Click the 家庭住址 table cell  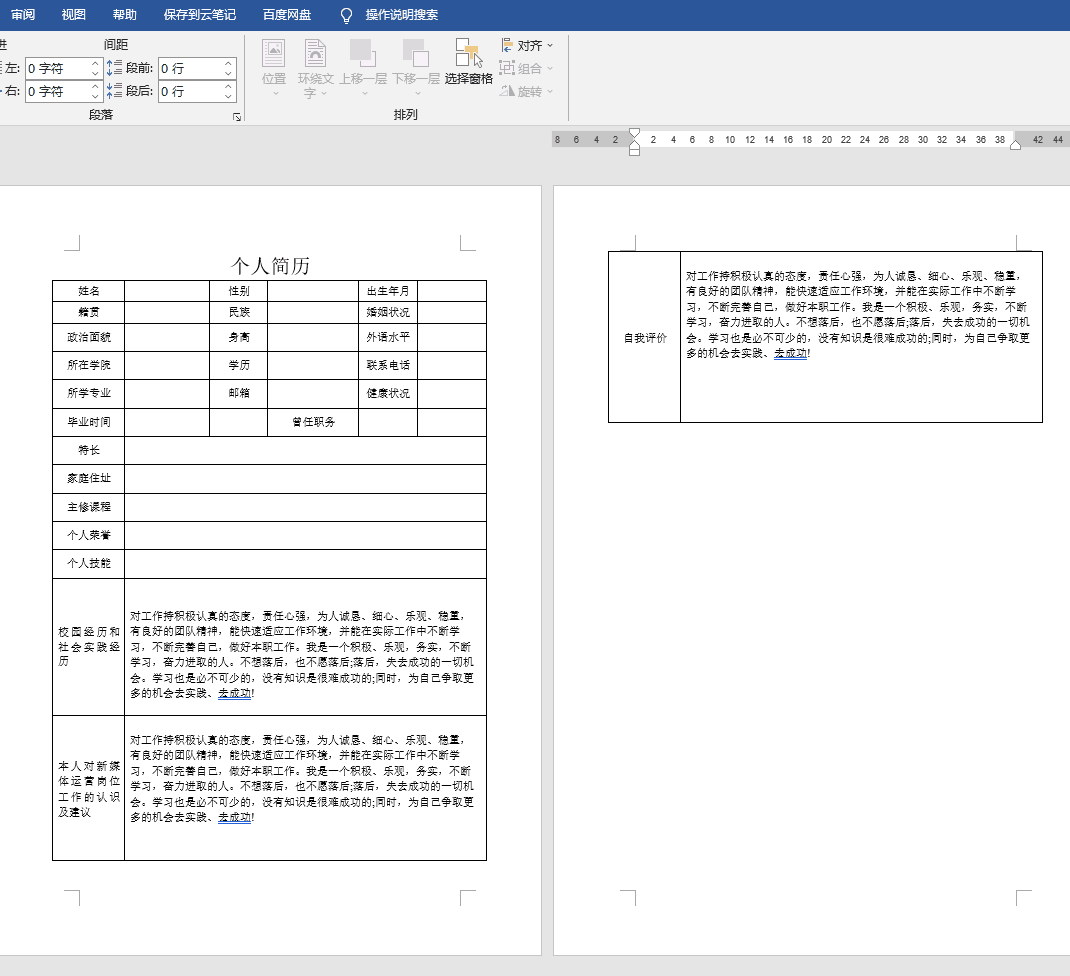(89, 478)
